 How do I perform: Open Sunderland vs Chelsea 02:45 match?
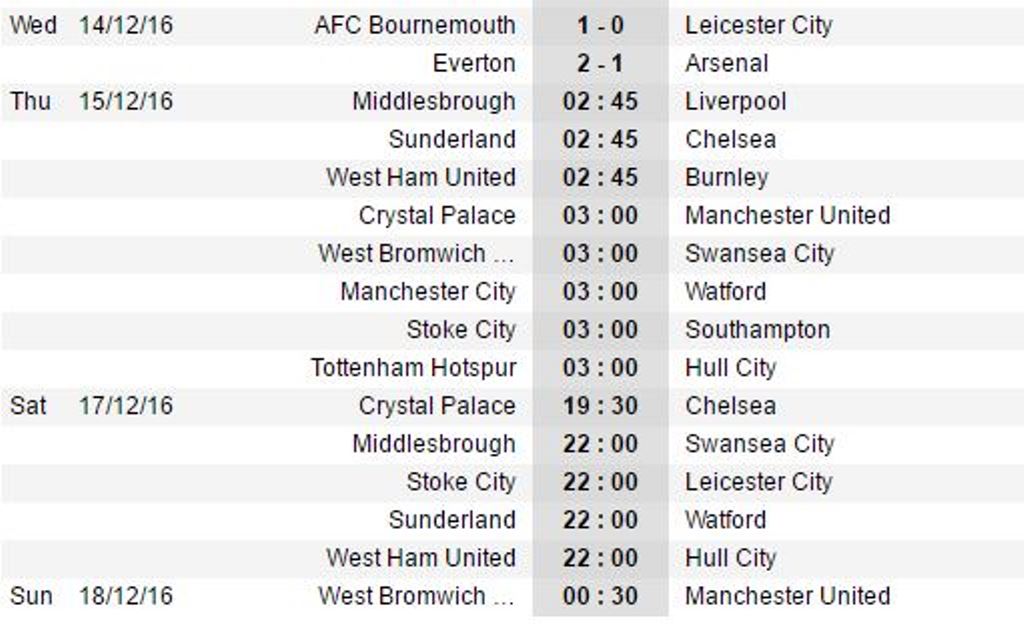coord(600,139)
